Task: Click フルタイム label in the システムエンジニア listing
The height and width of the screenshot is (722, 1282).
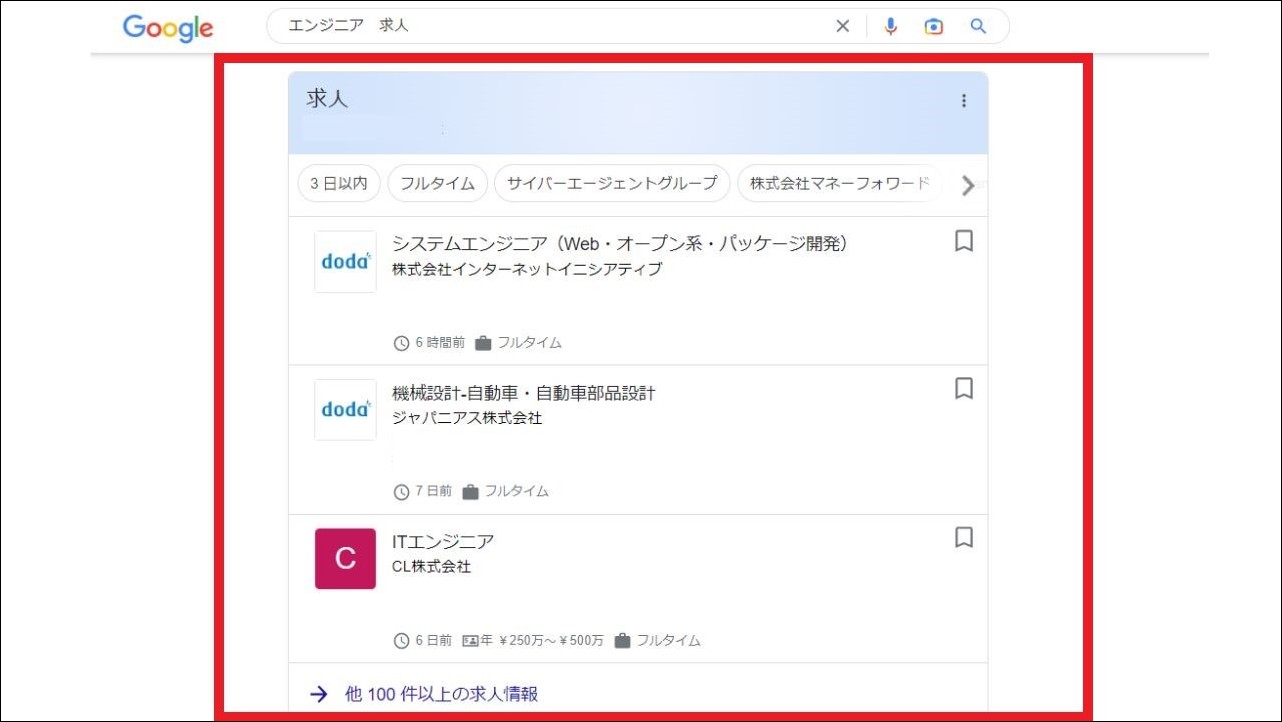Action: coord(530,343)
